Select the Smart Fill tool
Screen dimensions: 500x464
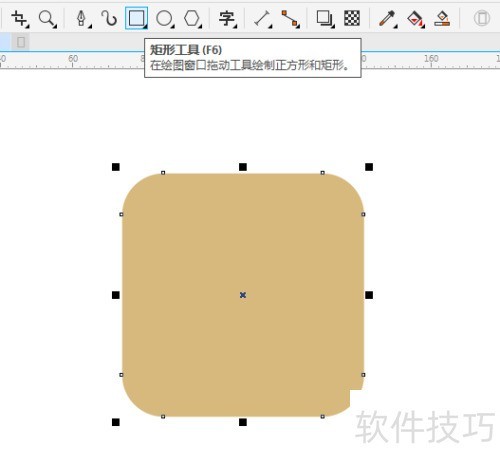pyautogui.click(x=442, y=18)
